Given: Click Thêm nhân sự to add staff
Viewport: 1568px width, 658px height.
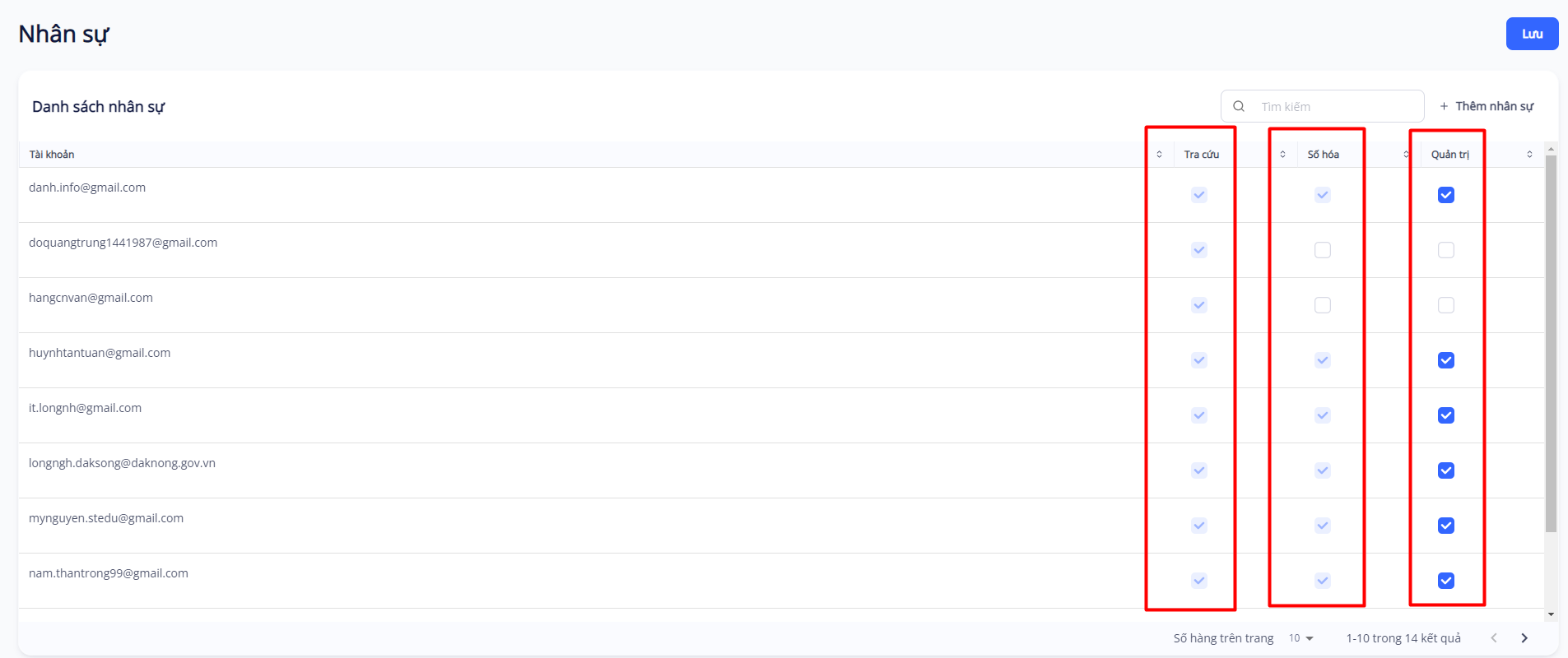Looking at the screenshot, I should click(1494, 106).
